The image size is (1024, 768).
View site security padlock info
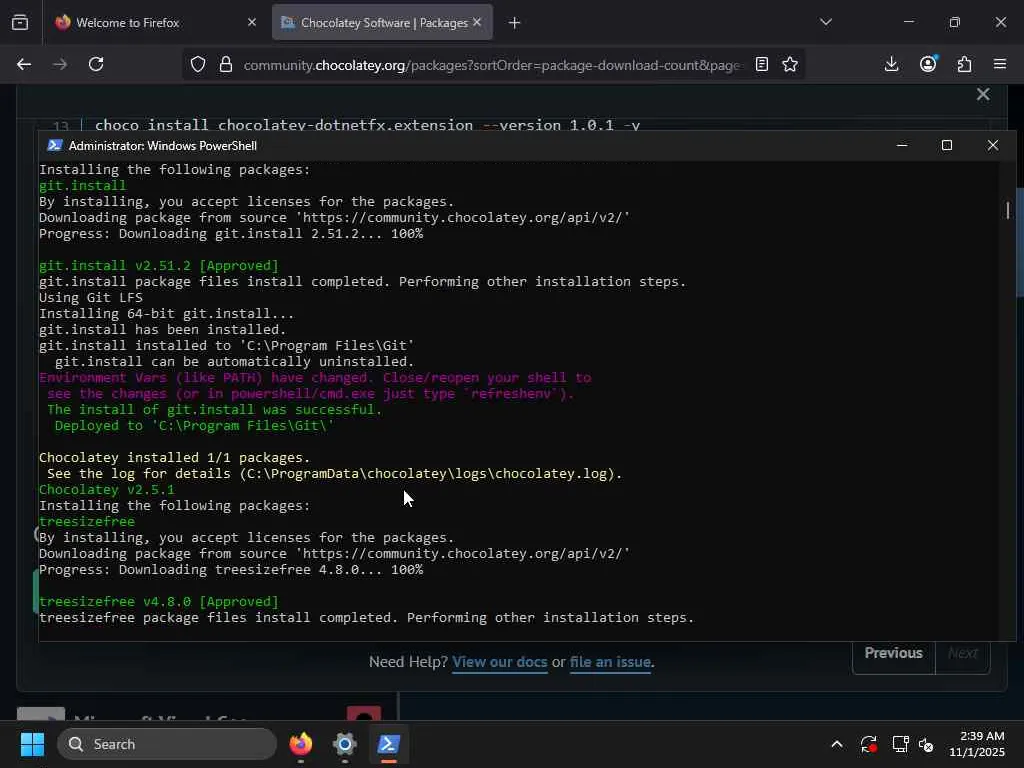226,64
